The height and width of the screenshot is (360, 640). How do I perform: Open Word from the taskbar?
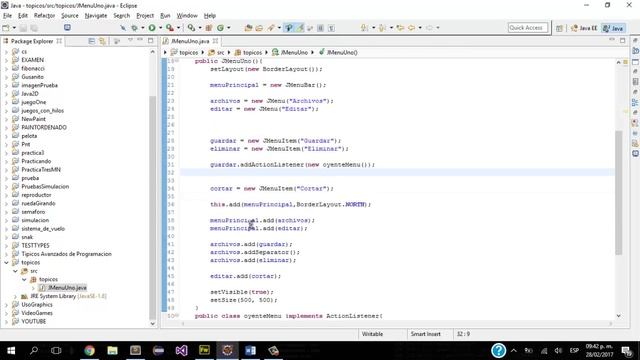pos(250,350)
